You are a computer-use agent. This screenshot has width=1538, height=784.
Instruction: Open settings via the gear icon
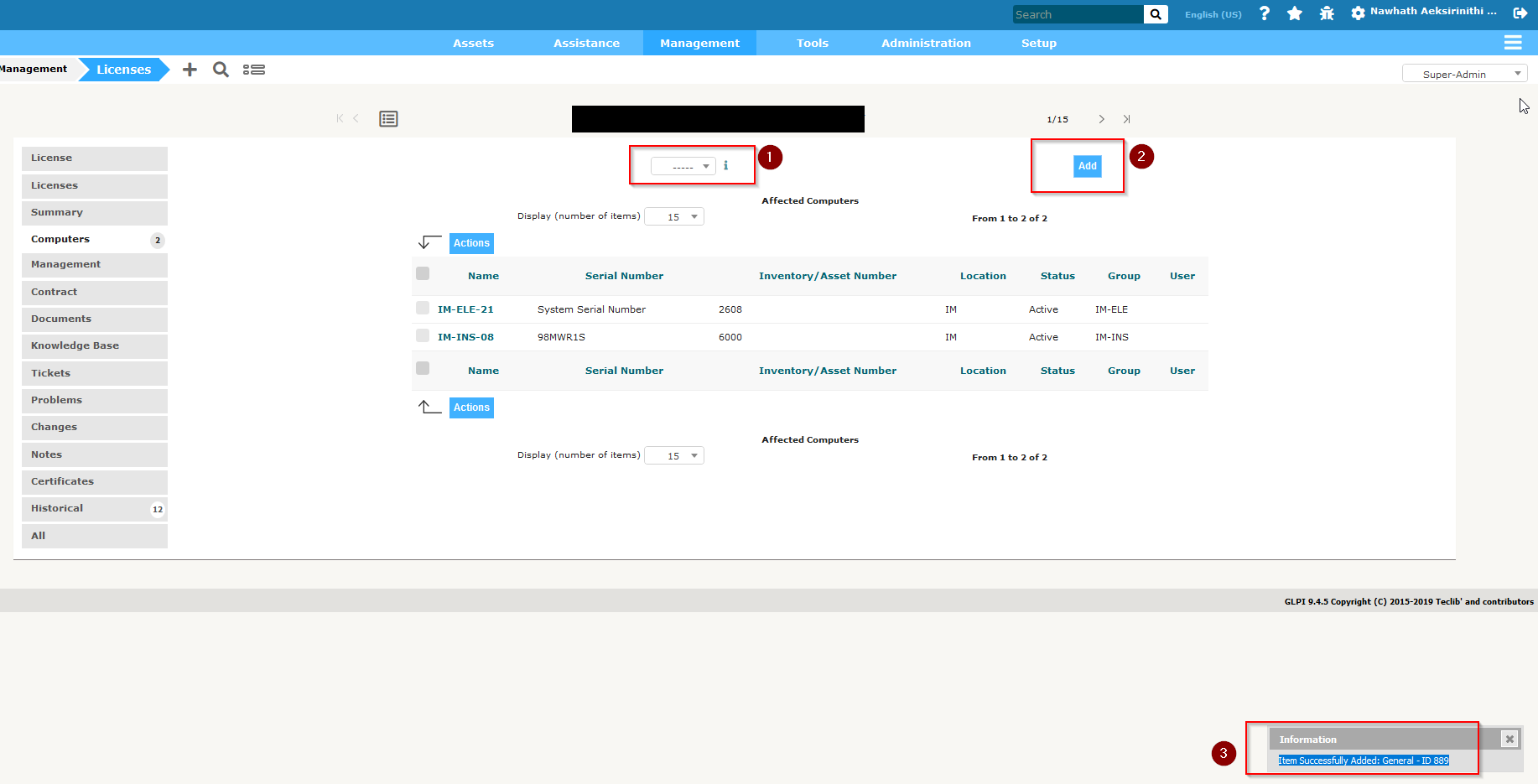[1358, 13]
